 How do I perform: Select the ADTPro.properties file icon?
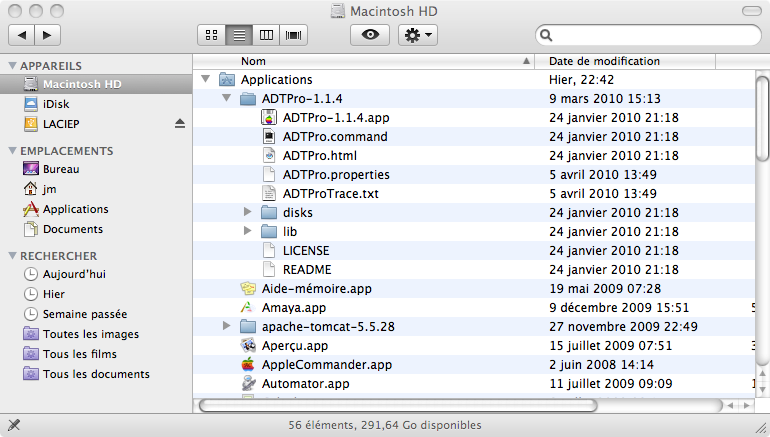[x=269, y=174]
